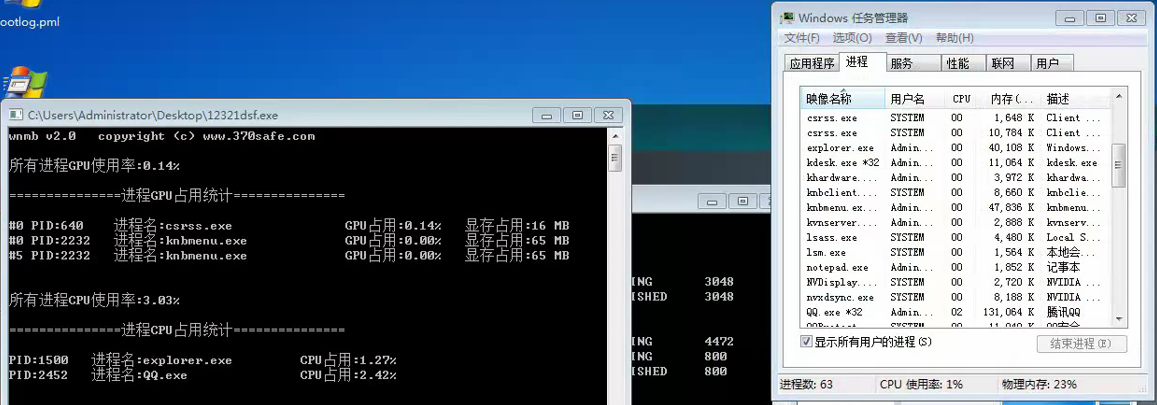Click the console window's title bar icon

16,115
